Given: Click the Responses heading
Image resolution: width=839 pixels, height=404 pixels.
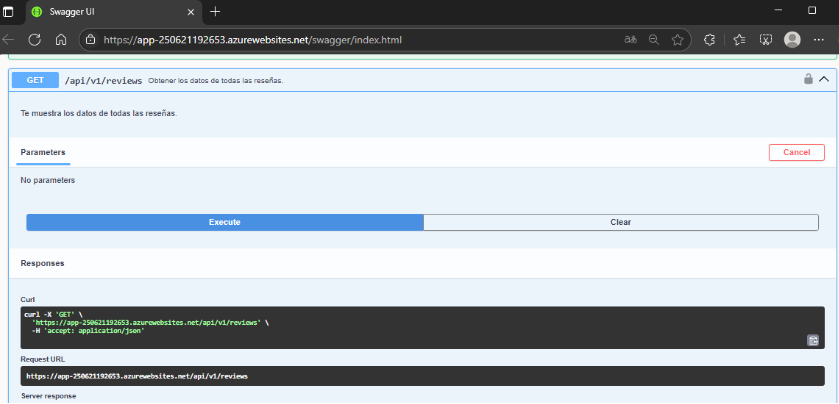Looking at the screenshot, I should (42, 263).
